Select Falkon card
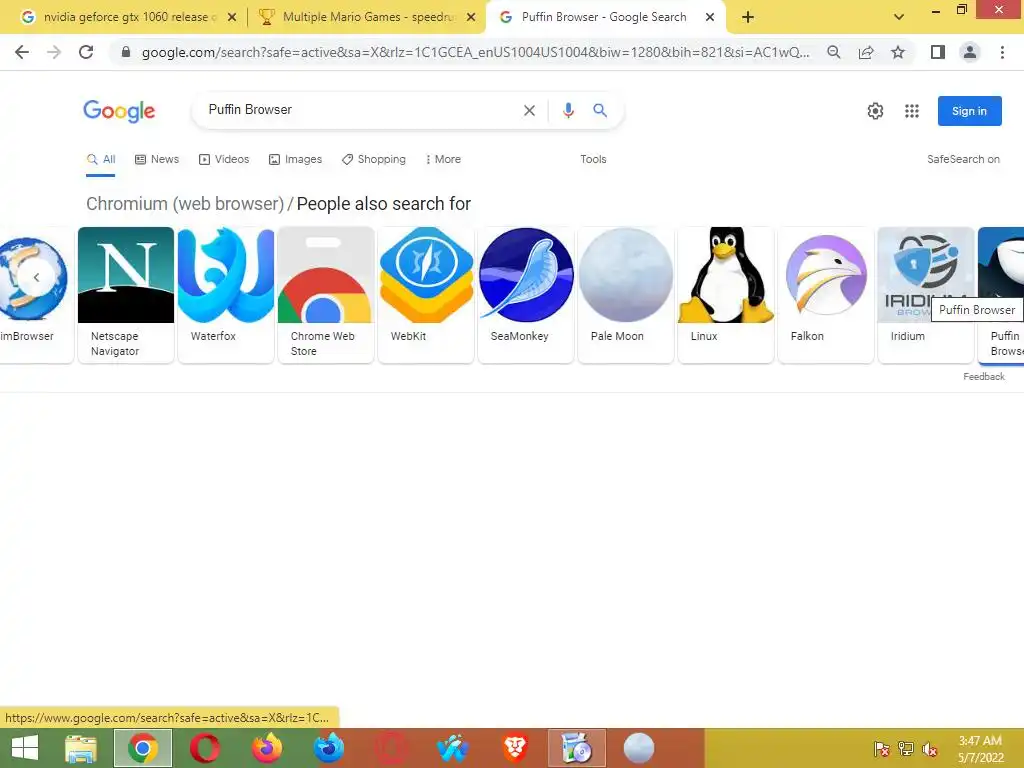 (x=825, y=295)
